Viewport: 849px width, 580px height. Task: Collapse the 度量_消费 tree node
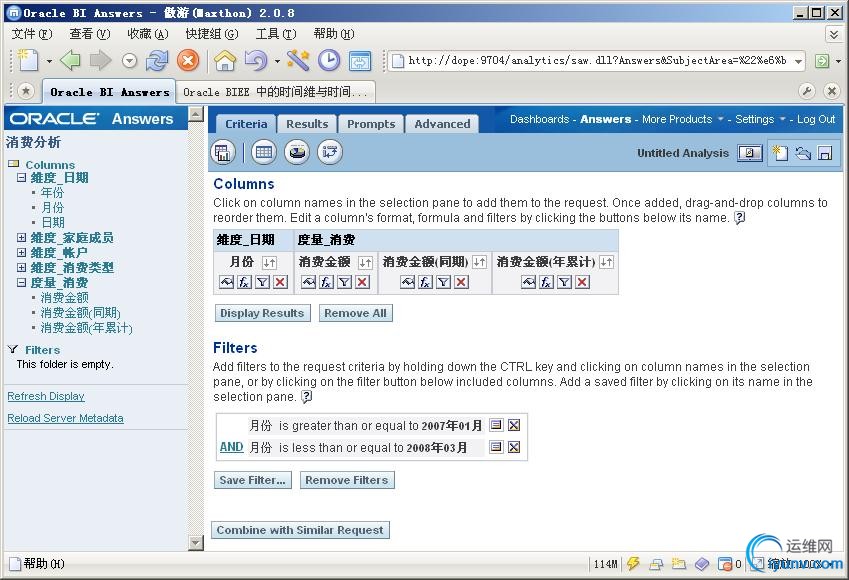(x=21, y=282)
